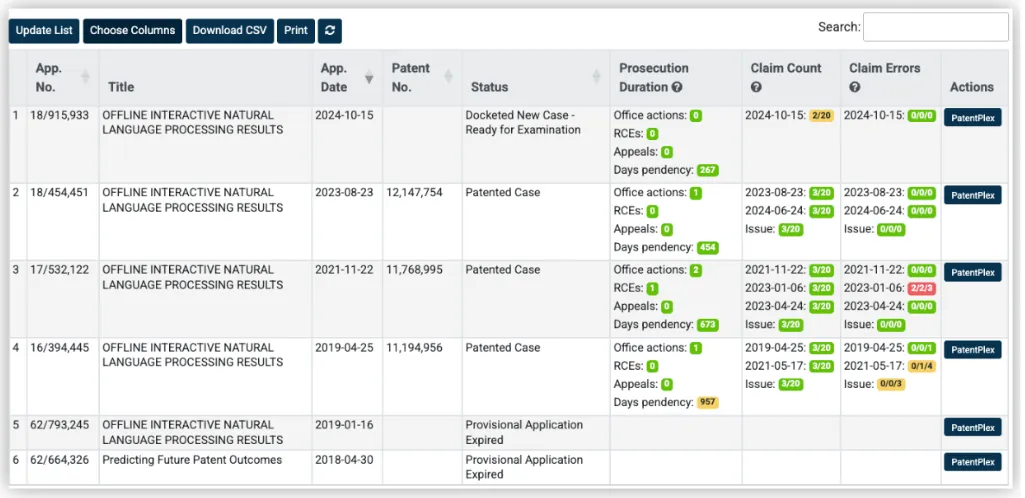The height and width of the screenshot is (498, 1025).
Task: Click the yellow 957 days pendency badge
Action: tap(707, 402)
